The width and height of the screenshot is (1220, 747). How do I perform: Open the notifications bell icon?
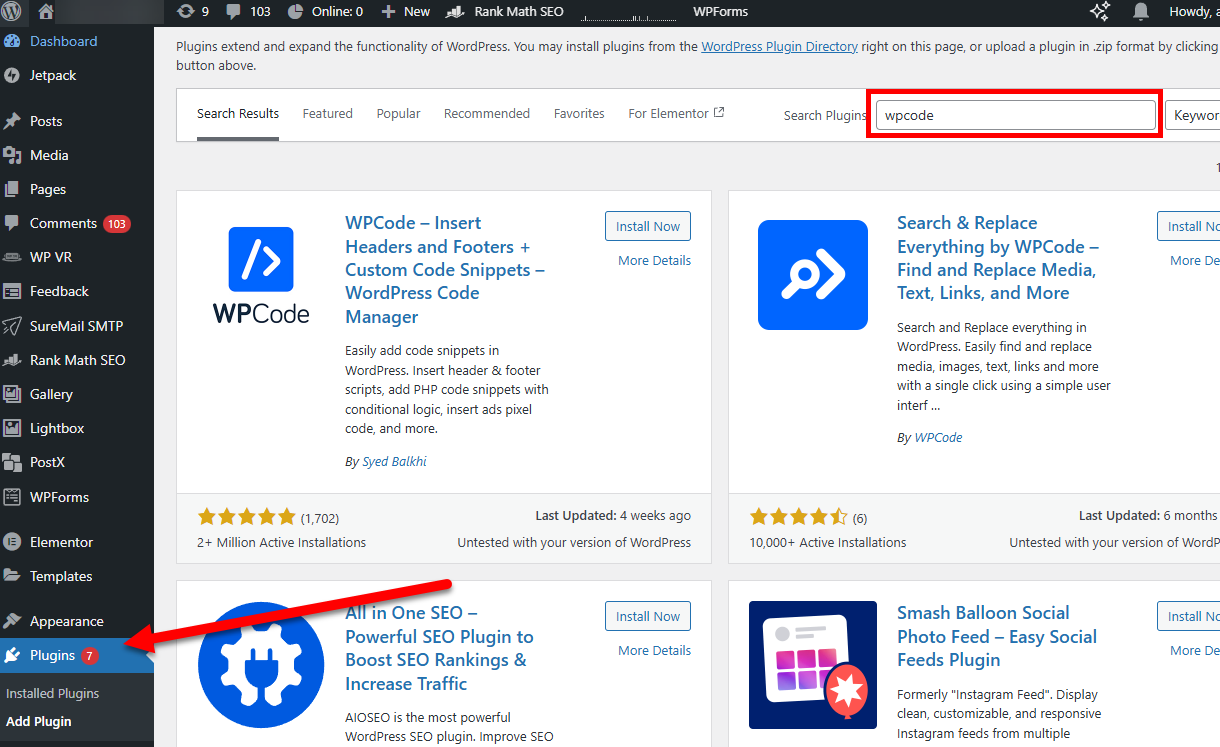click(1141, 12)
